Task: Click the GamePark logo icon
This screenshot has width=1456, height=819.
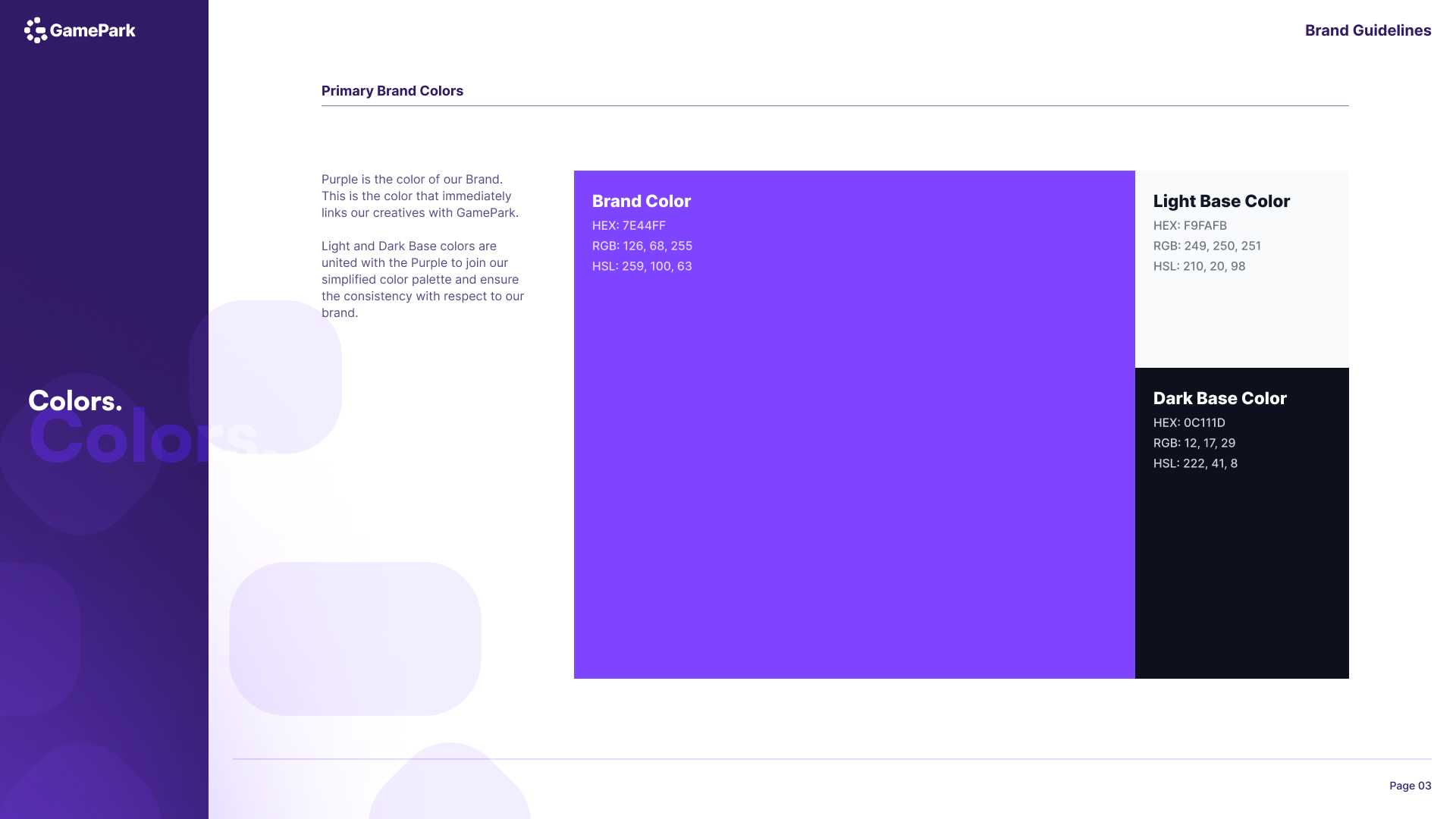Action: click(36, 30)
